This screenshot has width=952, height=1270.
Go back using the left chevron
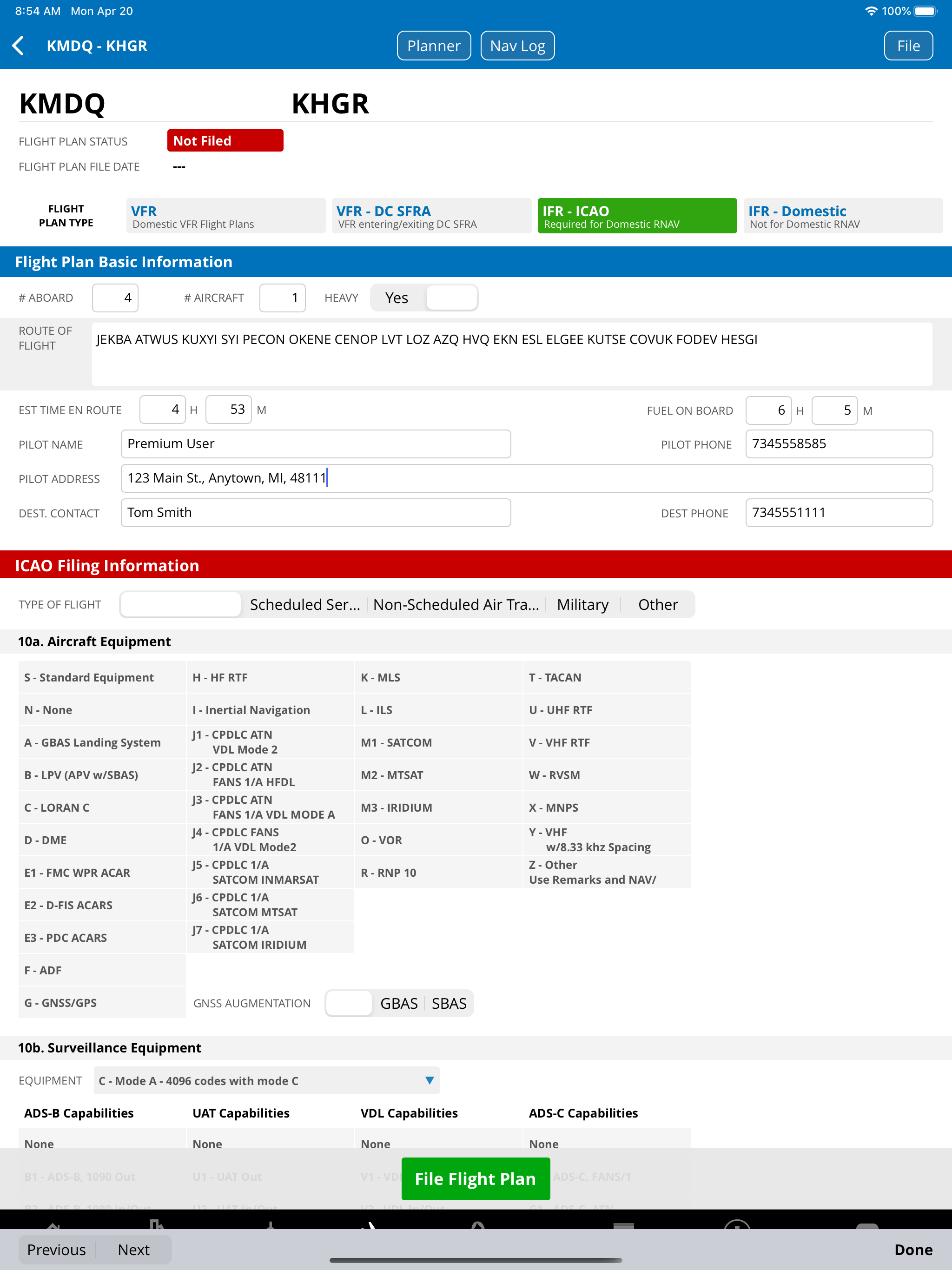tap(19, 46)
